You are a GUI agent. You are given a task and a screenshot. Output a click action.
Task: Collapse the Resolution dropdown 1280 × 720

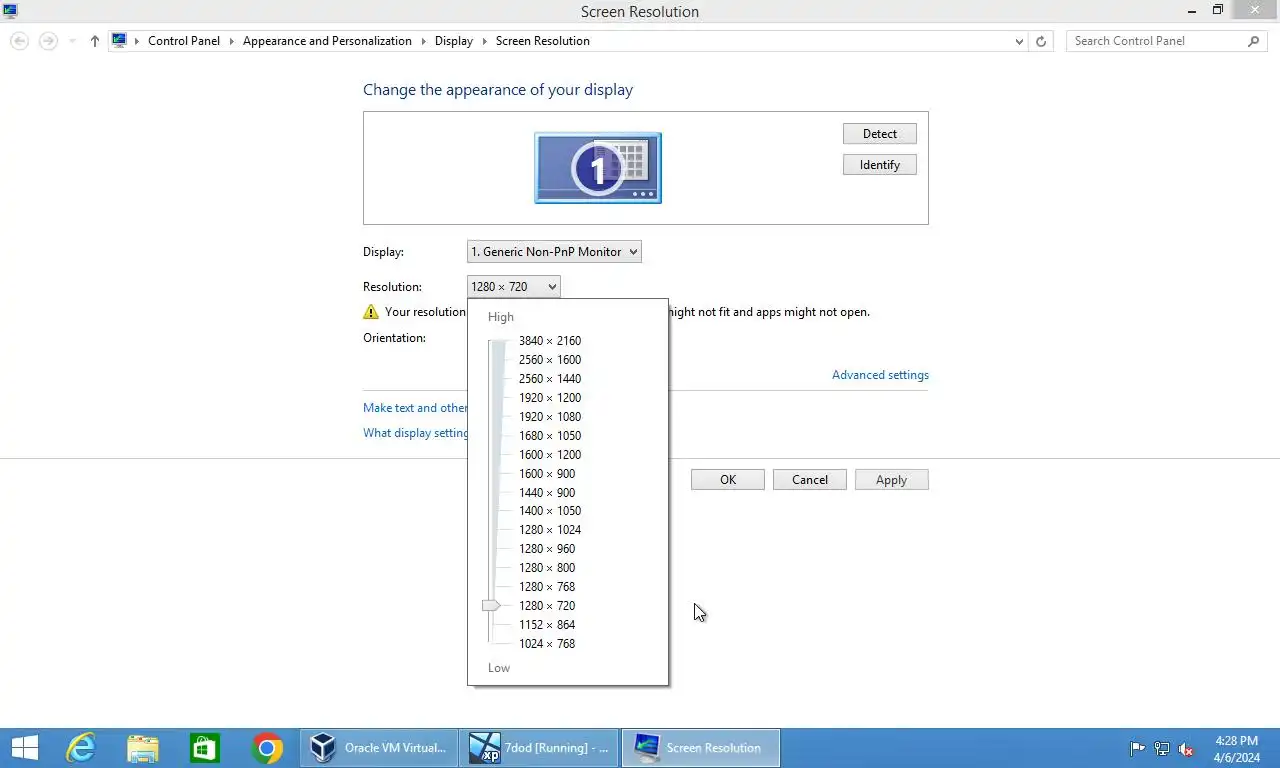(x=514, y=287)
